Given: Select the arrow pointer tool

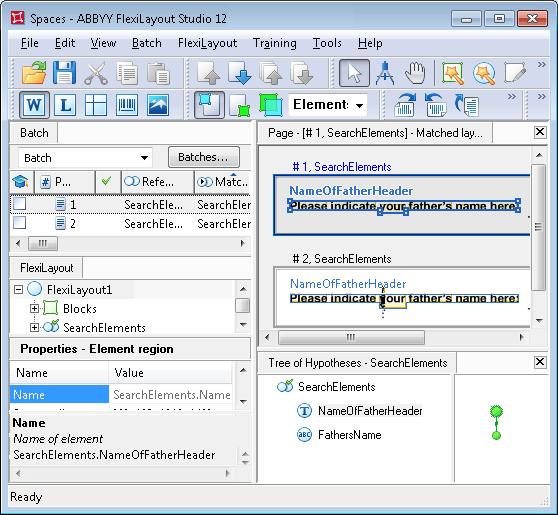Looking at the screenshot, I should 354,73.
